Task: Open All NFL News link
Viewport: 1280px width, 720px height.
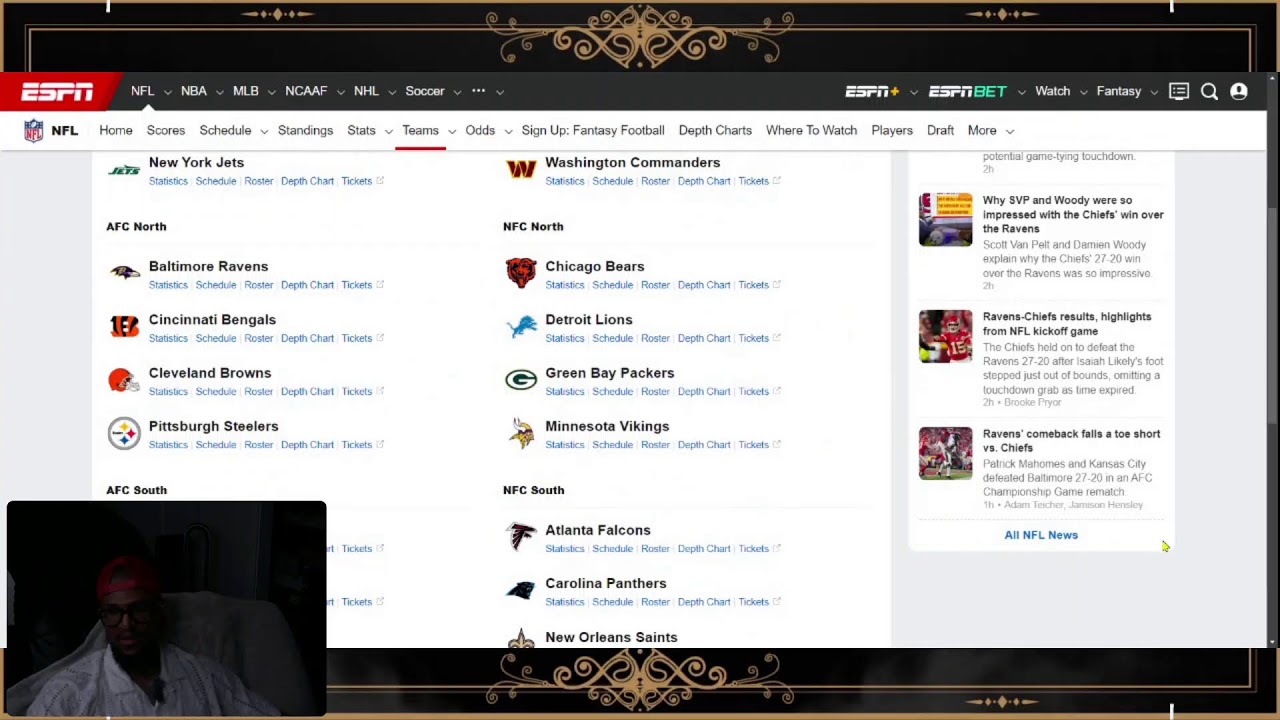Action: click(x=1041, y=535)
